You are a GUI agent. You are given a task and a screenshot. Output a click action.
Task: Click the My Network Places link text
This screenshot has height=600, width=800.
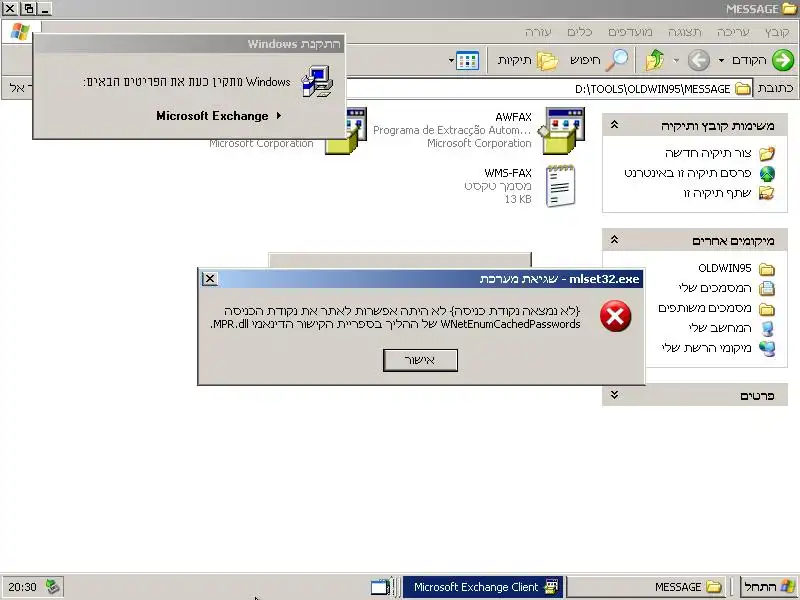point(707,348)
